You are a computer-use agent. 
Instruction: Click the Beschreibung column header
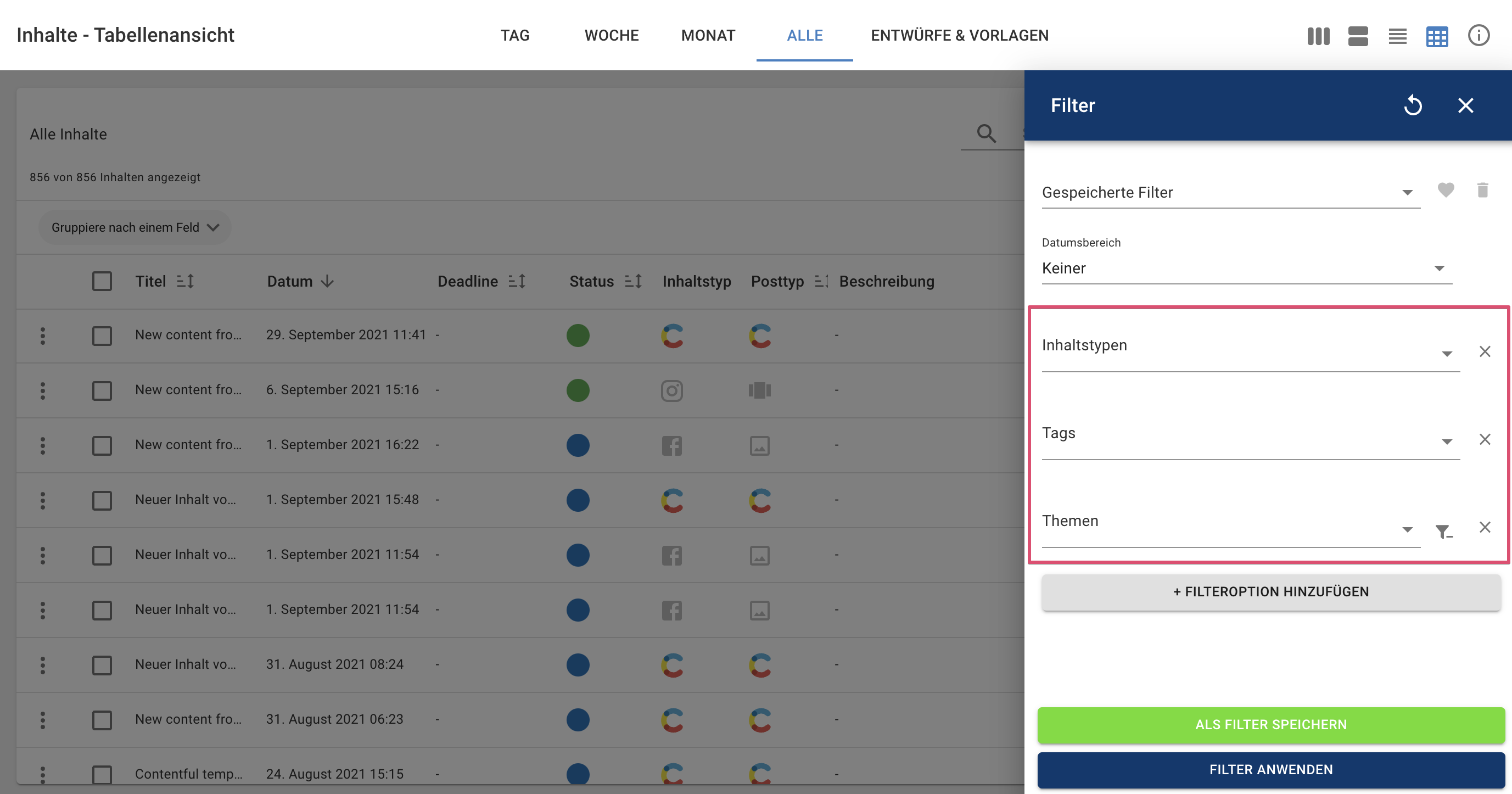click(x=886, y=281)
